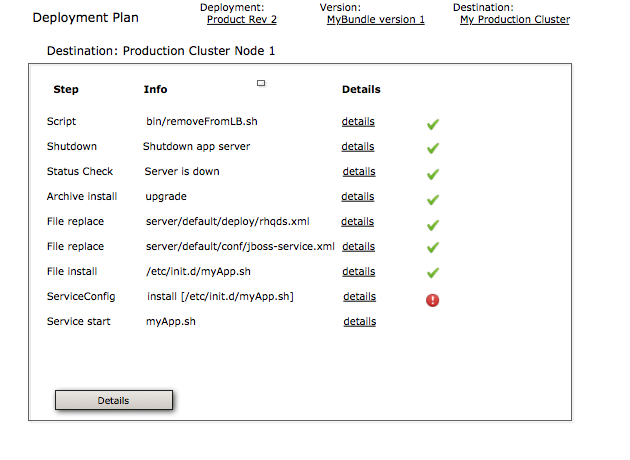Screen dimensions: 630x460
Task: Select the myApp.sh Service start info
Action: click(171, 322)
